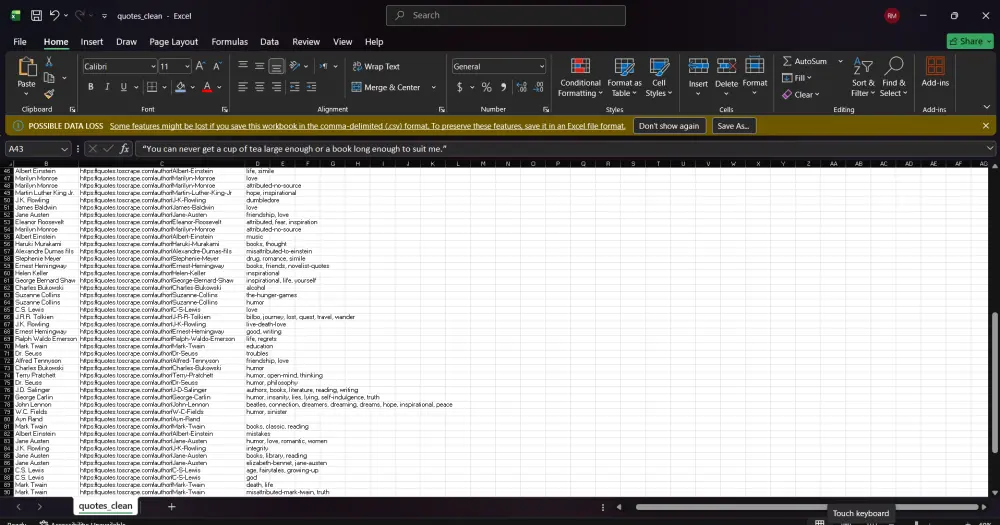Toggle Center horizontal alignment
The height and width of the screenshot is (525, 1000).
260,87
